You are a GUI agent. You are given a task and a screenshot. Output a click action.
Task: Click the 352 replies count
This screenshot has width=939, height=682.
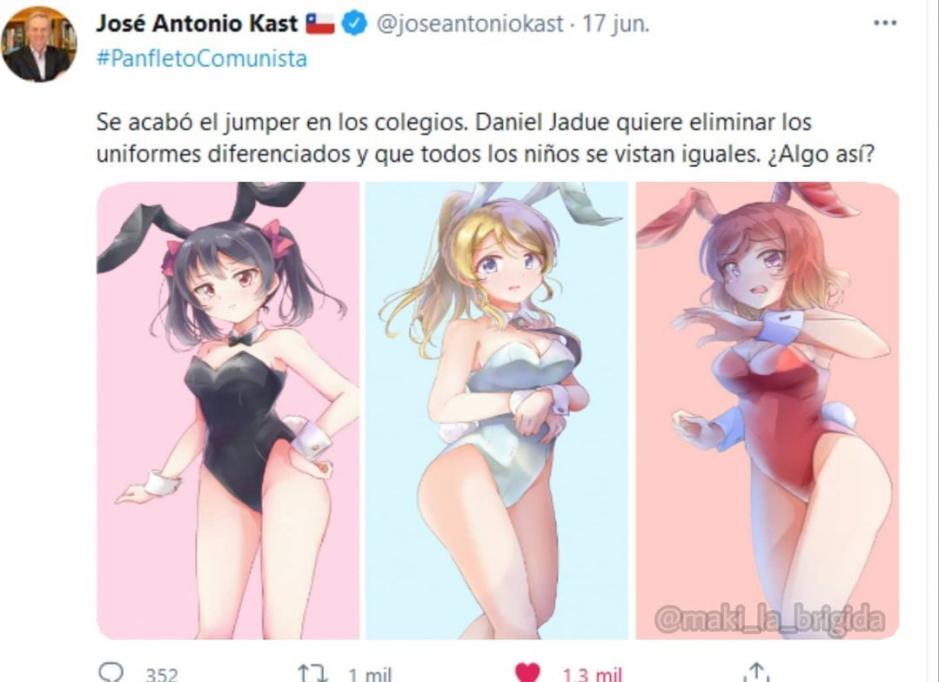pos(162,675)
